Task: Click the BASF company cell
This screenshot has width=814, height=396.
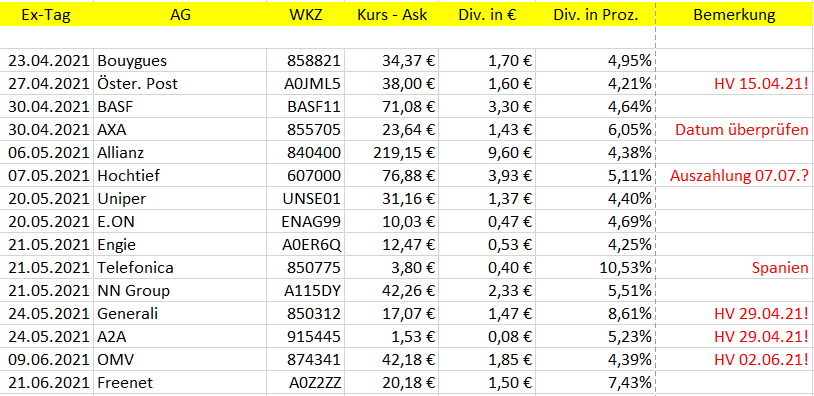Action: (180, 106)
